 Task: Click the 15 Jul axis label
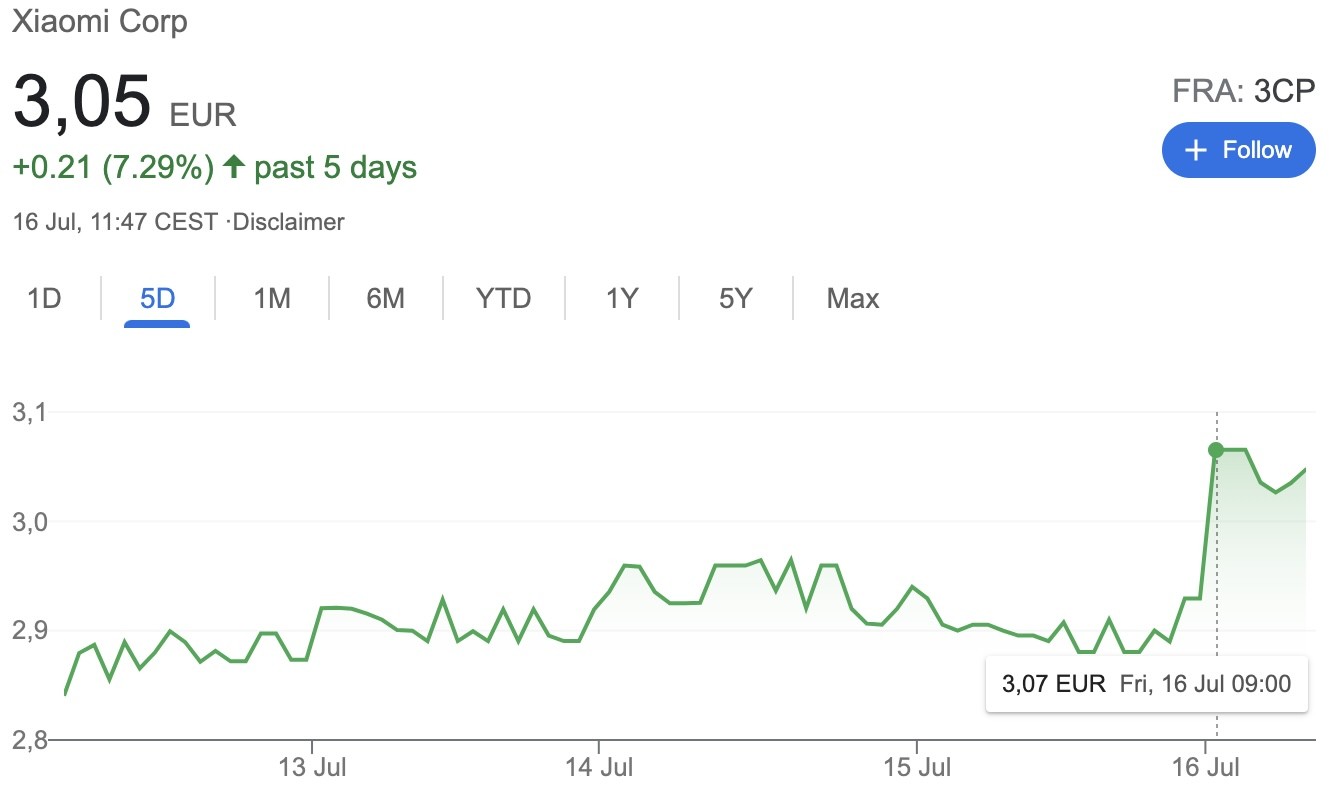pos(916,768)
